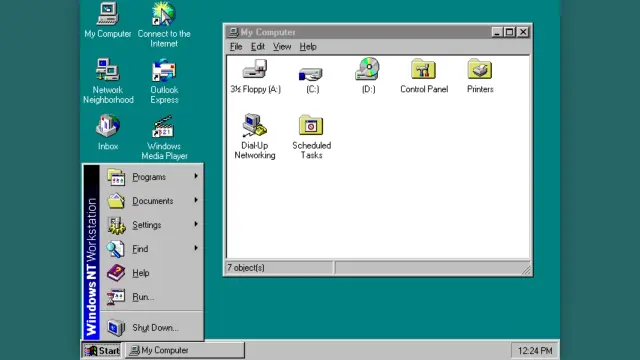Expand the Find submenu arrow
This screenshot has width=640, height=360.
(196, 248)
